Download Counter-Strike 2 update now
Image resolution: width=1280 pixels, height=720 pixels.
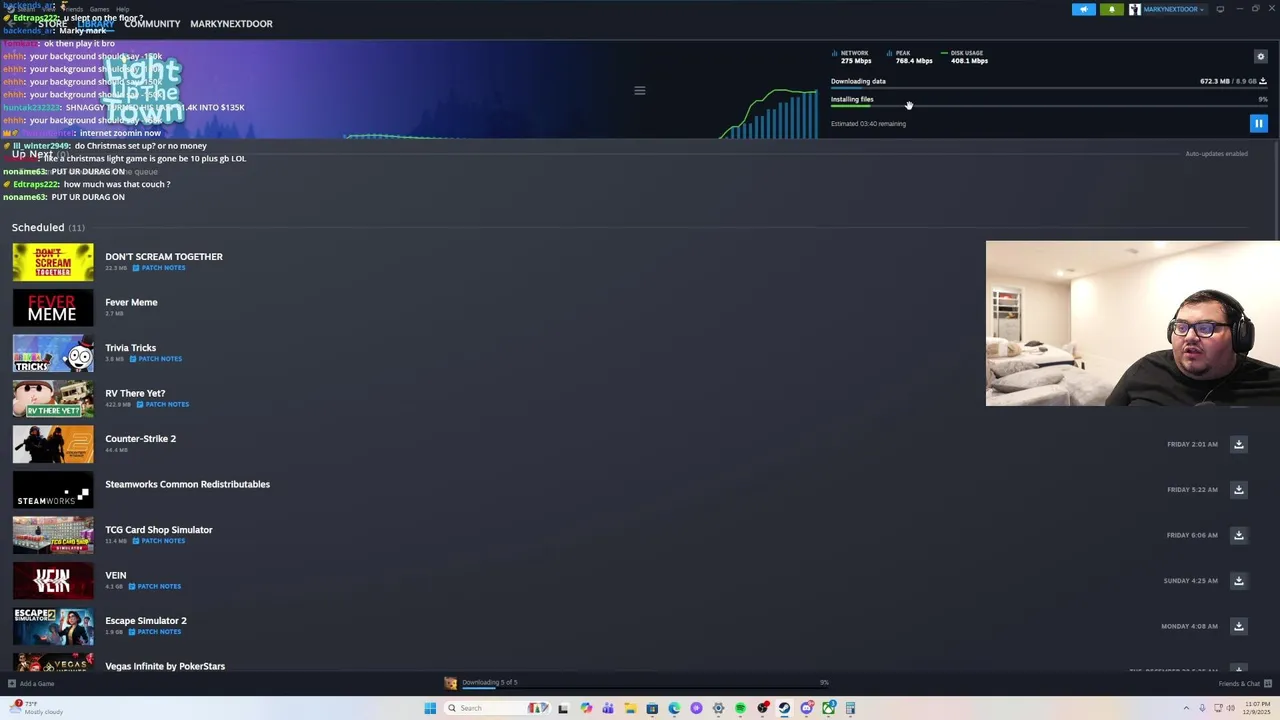pos(1238,444)
